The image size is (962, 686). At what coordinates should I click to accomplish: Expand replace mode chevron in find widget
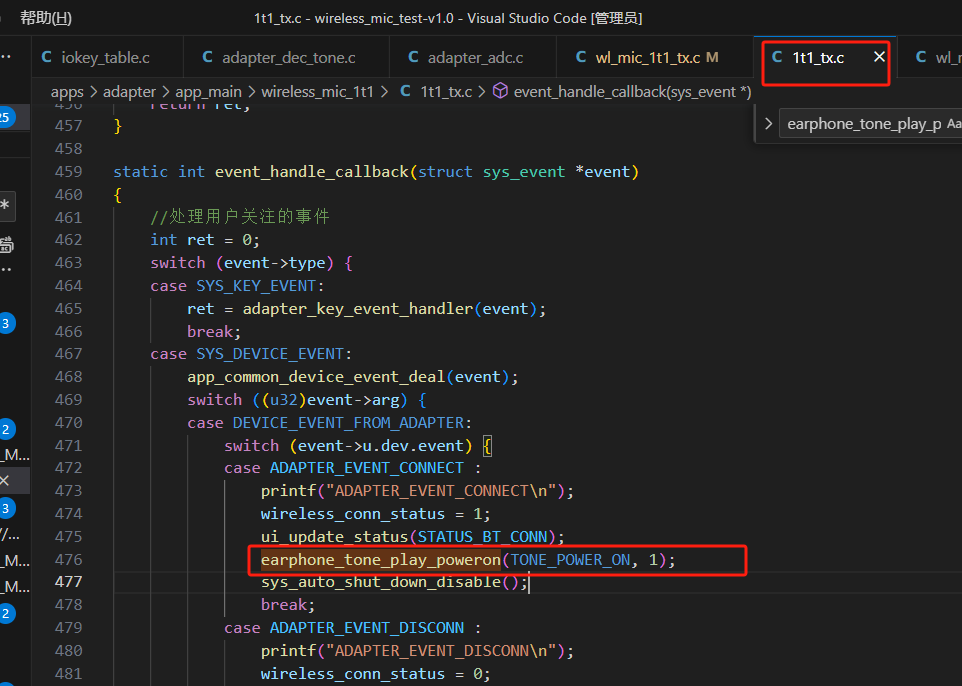pyautogui.click(x=768, y=123)
